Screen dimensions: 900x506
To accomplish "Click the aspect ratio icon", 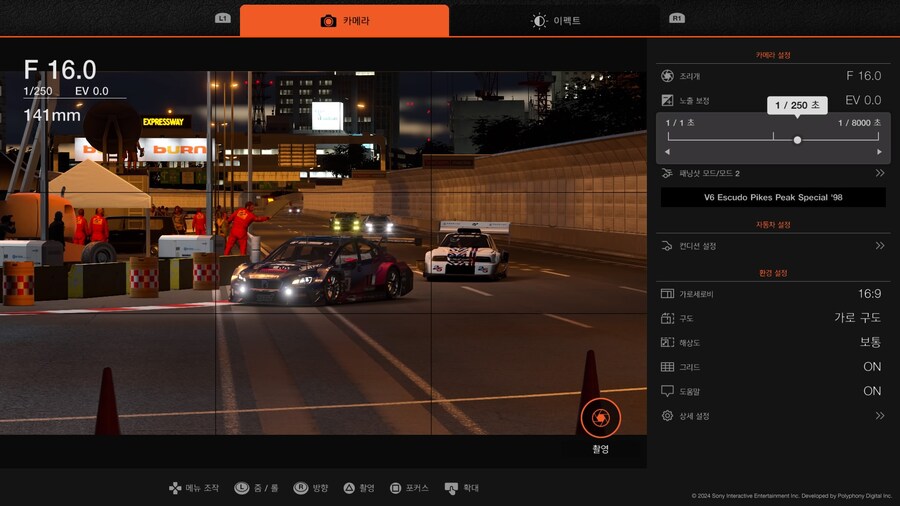I will (668, 294).
